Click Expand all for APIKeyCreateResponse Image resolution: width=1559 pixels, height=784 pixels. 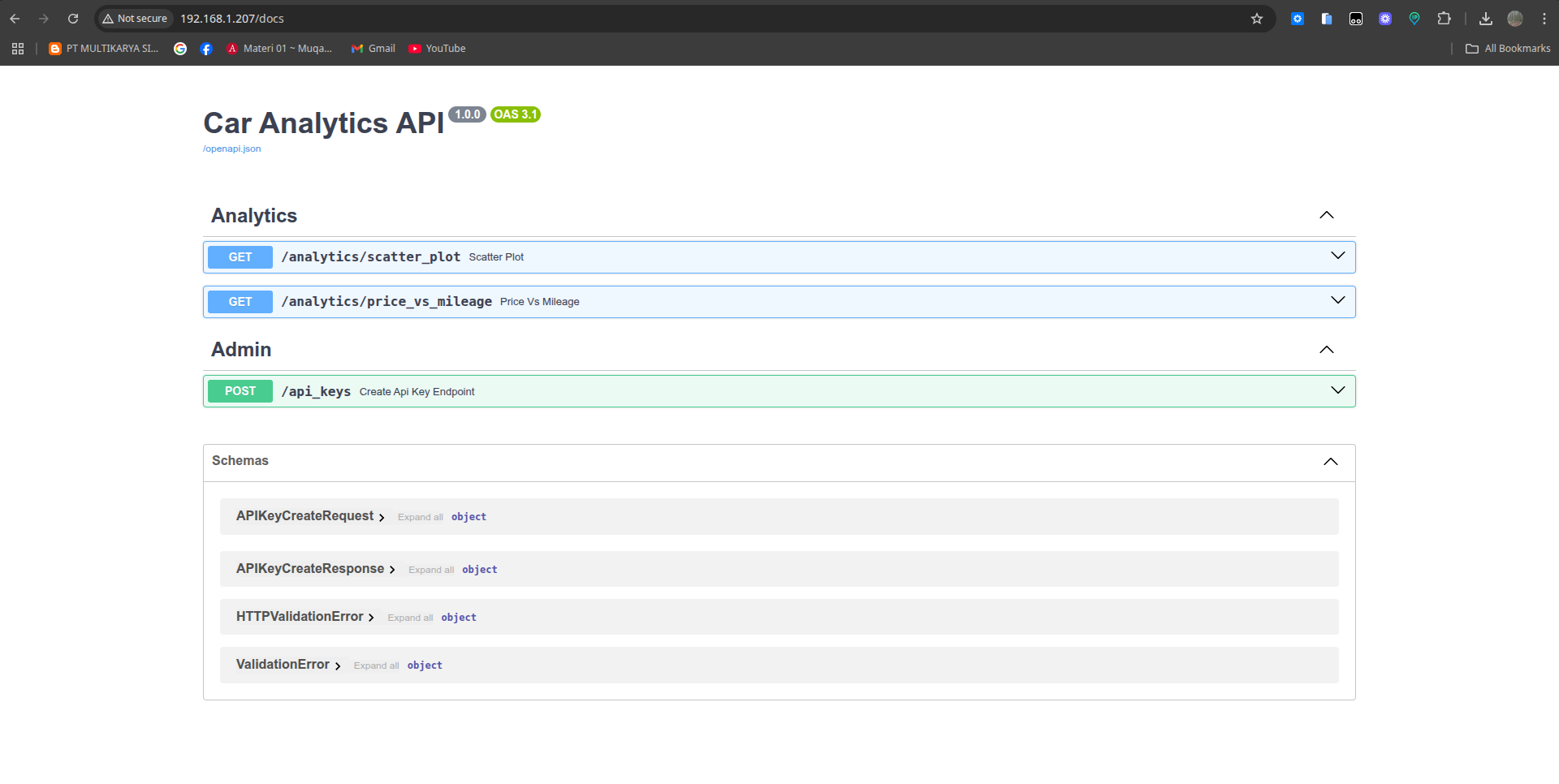click(x=431, y=570)
